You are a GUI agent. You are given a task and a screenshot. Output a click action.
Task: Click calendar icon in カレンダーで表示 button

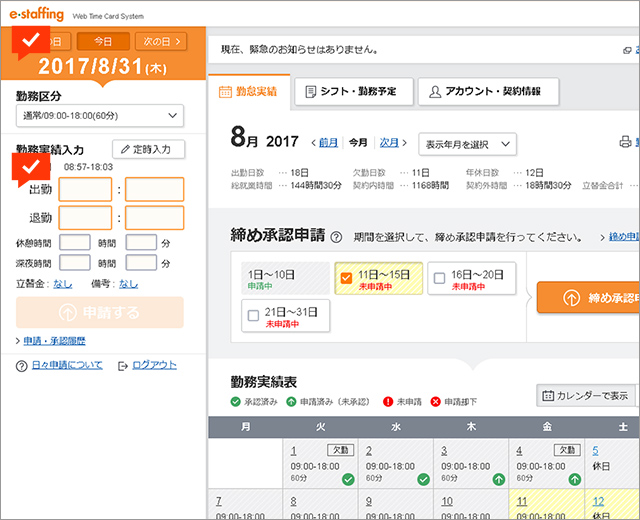pyautogui.click(x=548, y=396)
